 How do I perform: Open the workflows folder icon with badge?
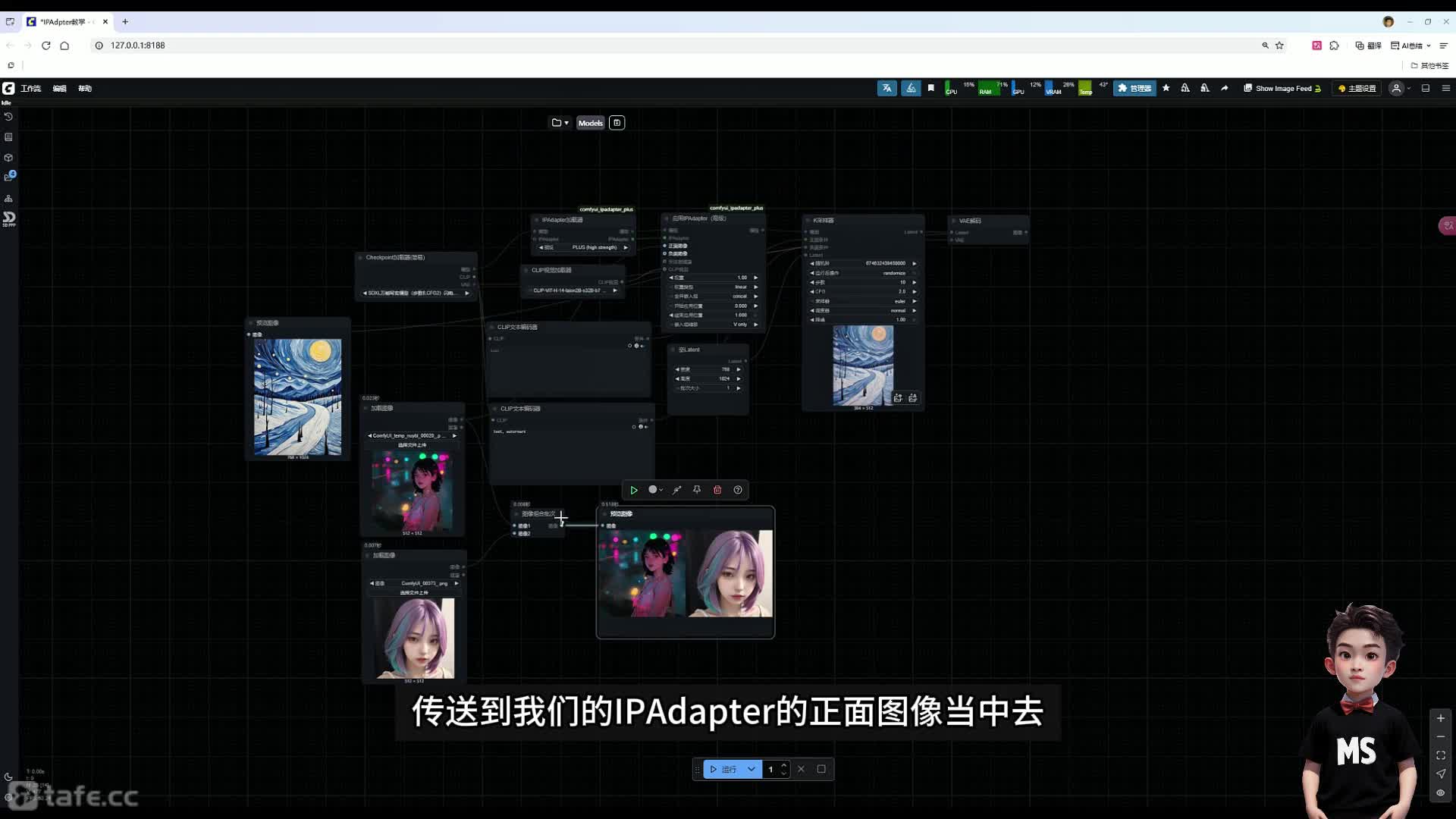point(9,177)
